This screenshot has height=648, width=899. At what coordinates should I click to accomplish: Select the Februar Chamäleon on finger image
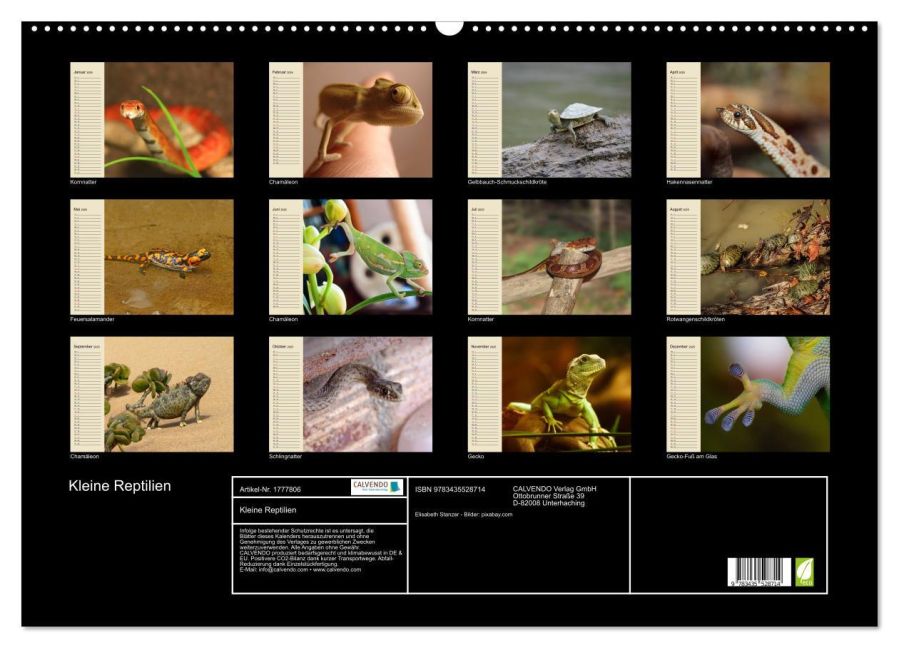[x=367, y=119]
